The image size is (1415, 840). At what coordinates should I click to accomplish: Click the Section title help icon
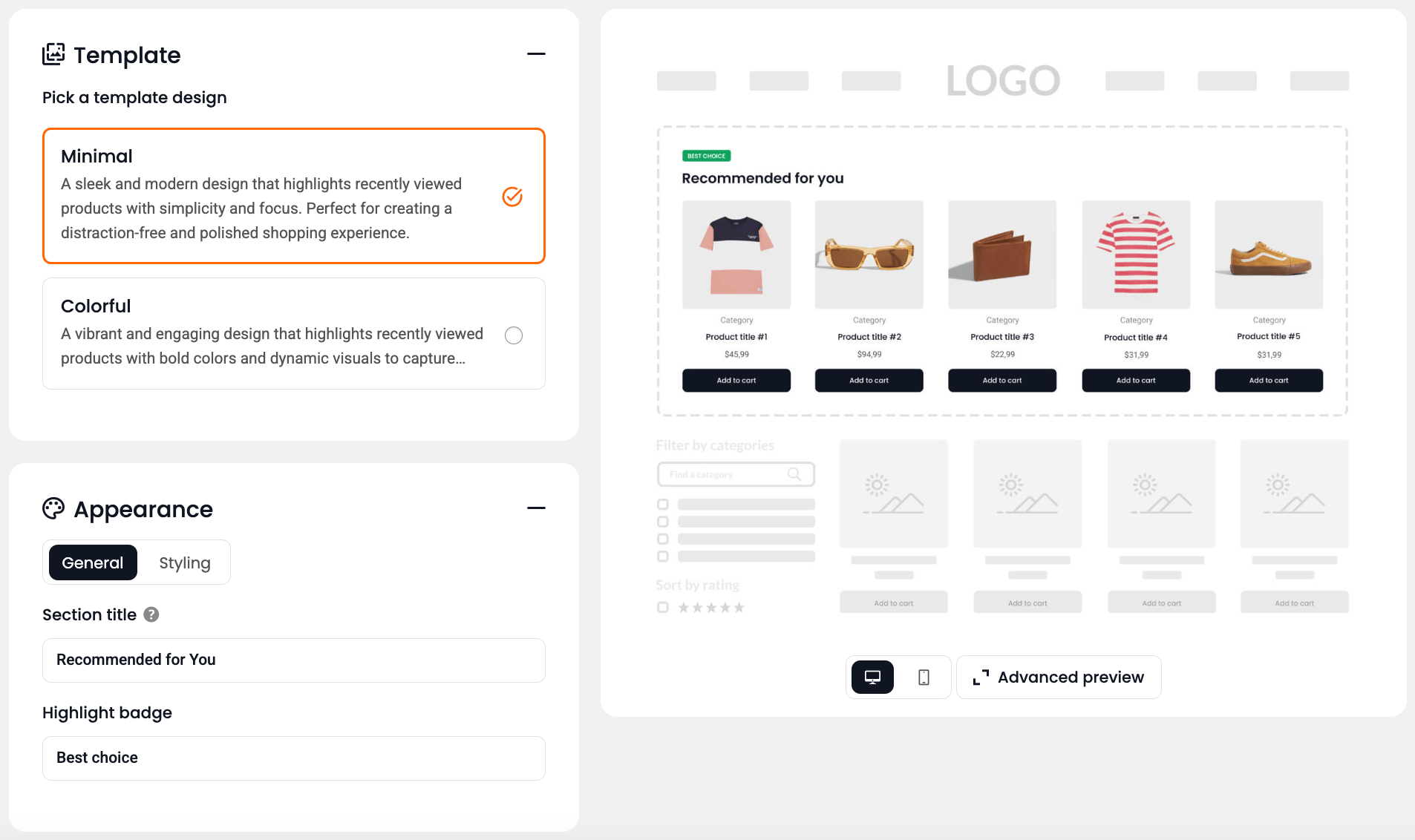[x=151, y=614]
